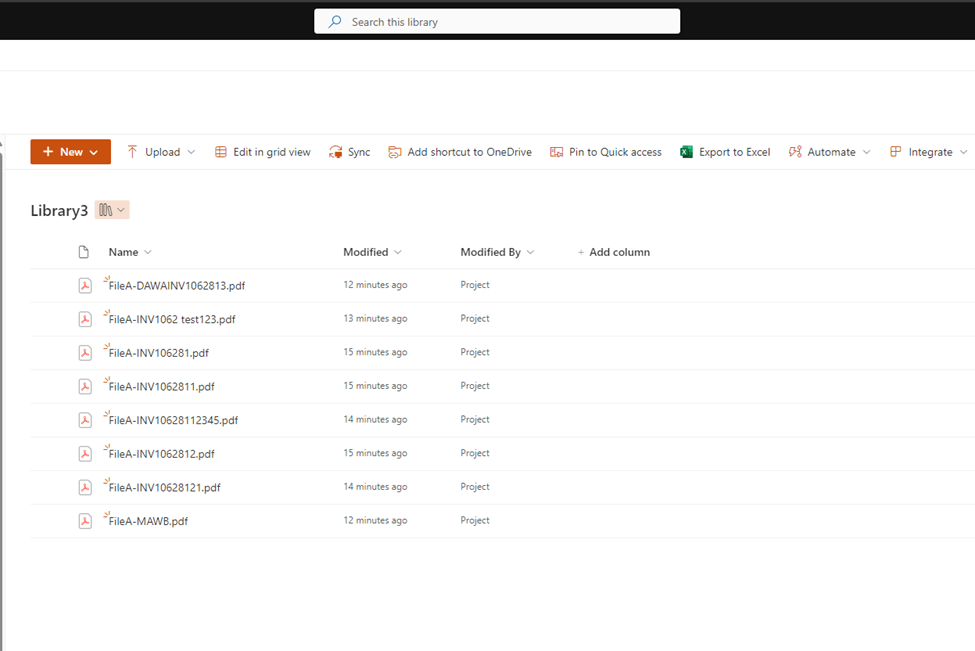The height and width of the screenshot is (651, 975).
Task: Click PDF icon for FileA-DAWAINV1062813.pdf
Action: click(85, 285)
